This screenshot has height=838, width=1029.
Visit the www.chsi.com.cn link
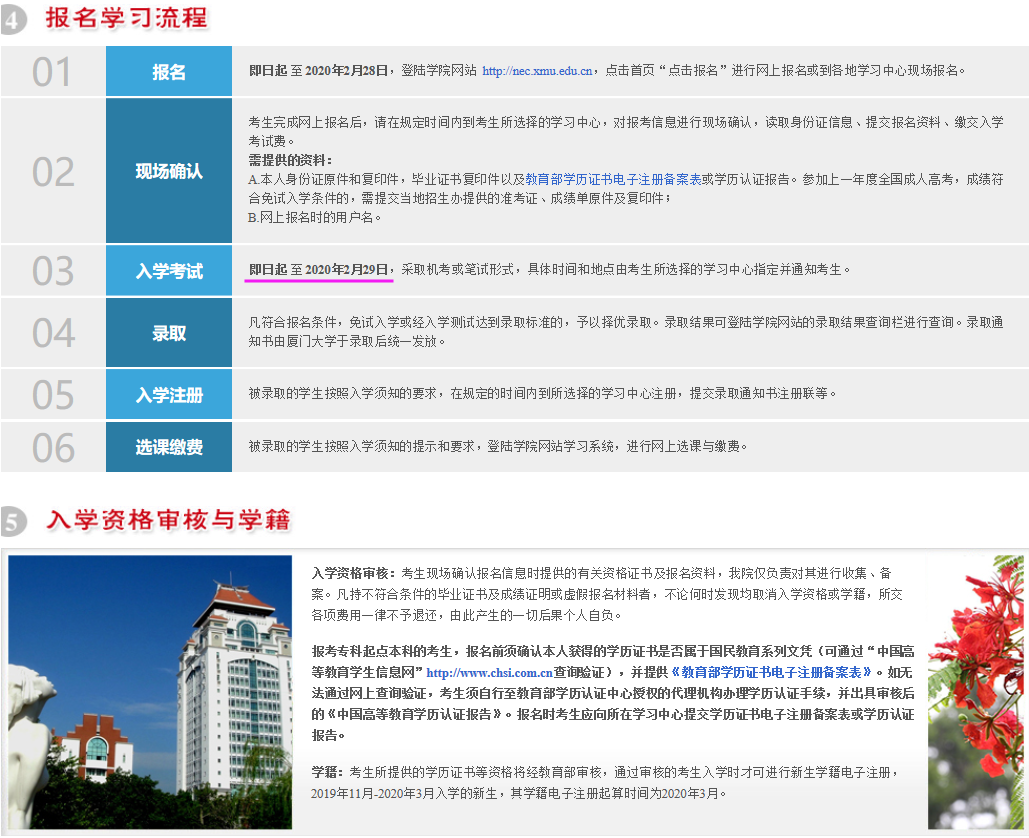click(x=489, y=673)
